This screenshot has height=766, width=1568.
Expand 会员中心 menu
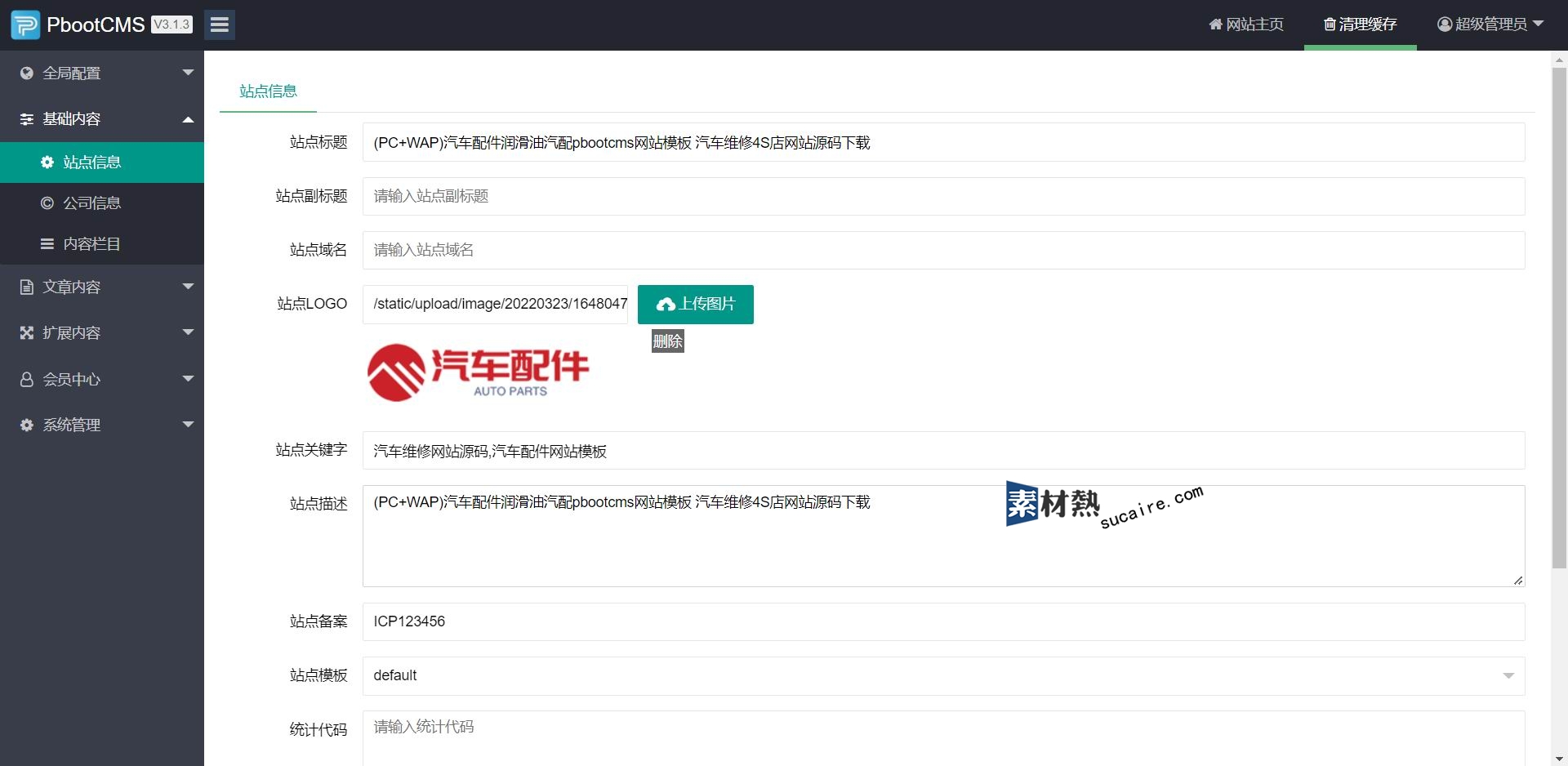click(x=102, y=380)
